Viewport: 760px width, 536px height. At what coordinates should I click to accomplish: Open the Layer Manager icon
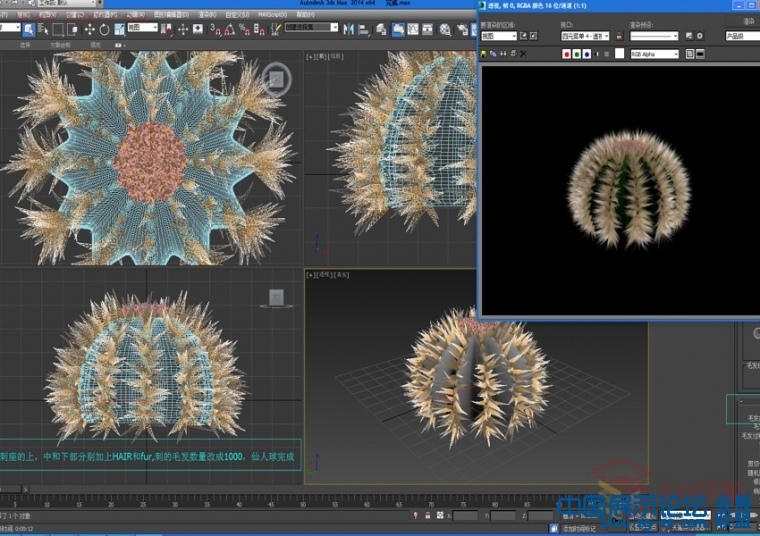[381, 30]
